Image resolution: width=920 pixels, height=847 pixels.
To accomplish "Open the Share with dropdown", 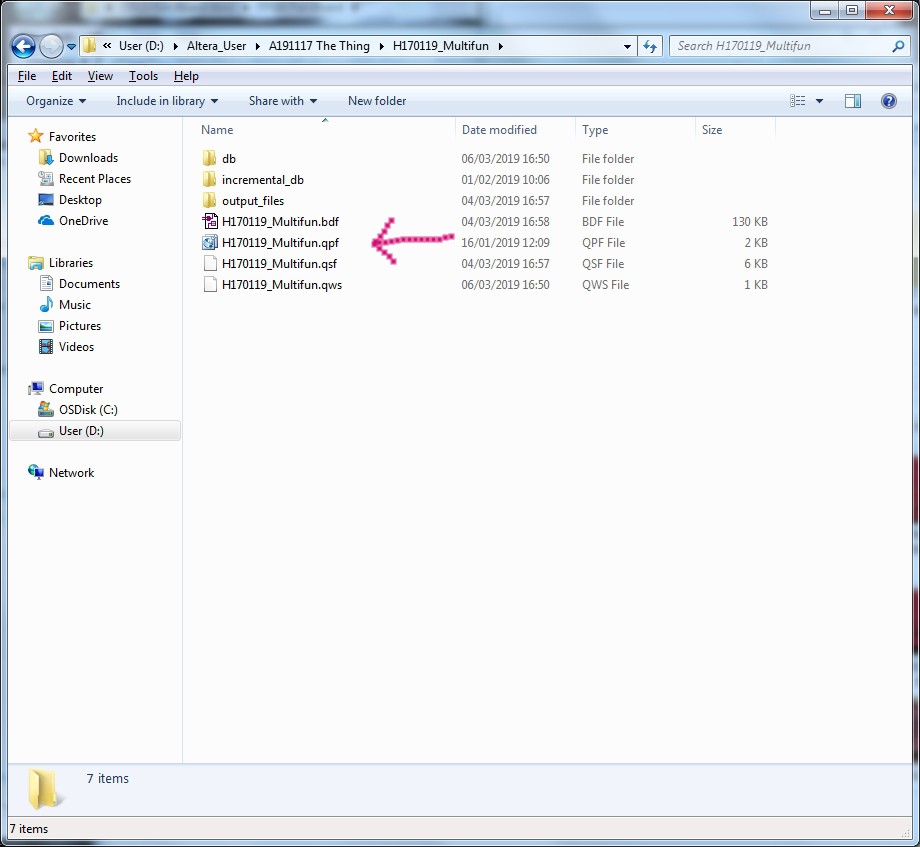I will point(283,101).
